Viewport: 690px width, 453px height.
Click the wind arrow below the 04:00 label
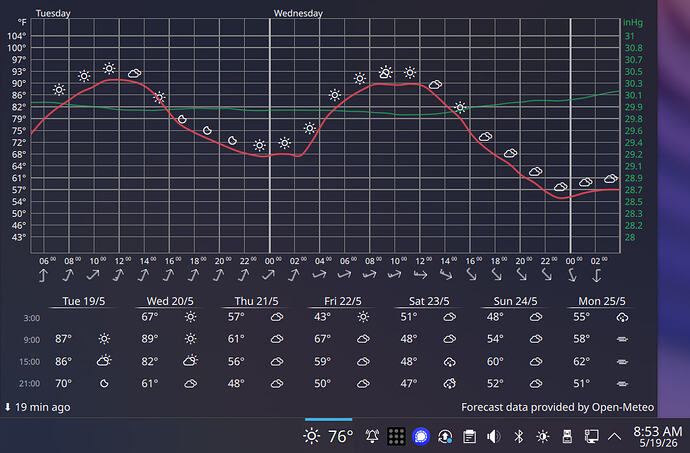tap(319, 275)
